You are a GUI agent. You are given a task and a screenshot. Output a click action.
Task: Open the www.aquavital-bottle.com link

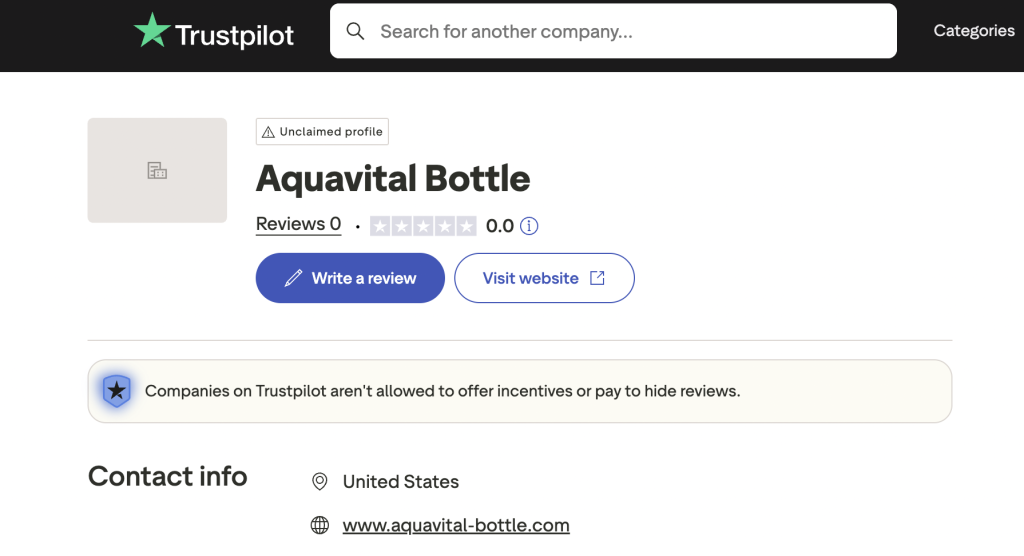point(456,525)
